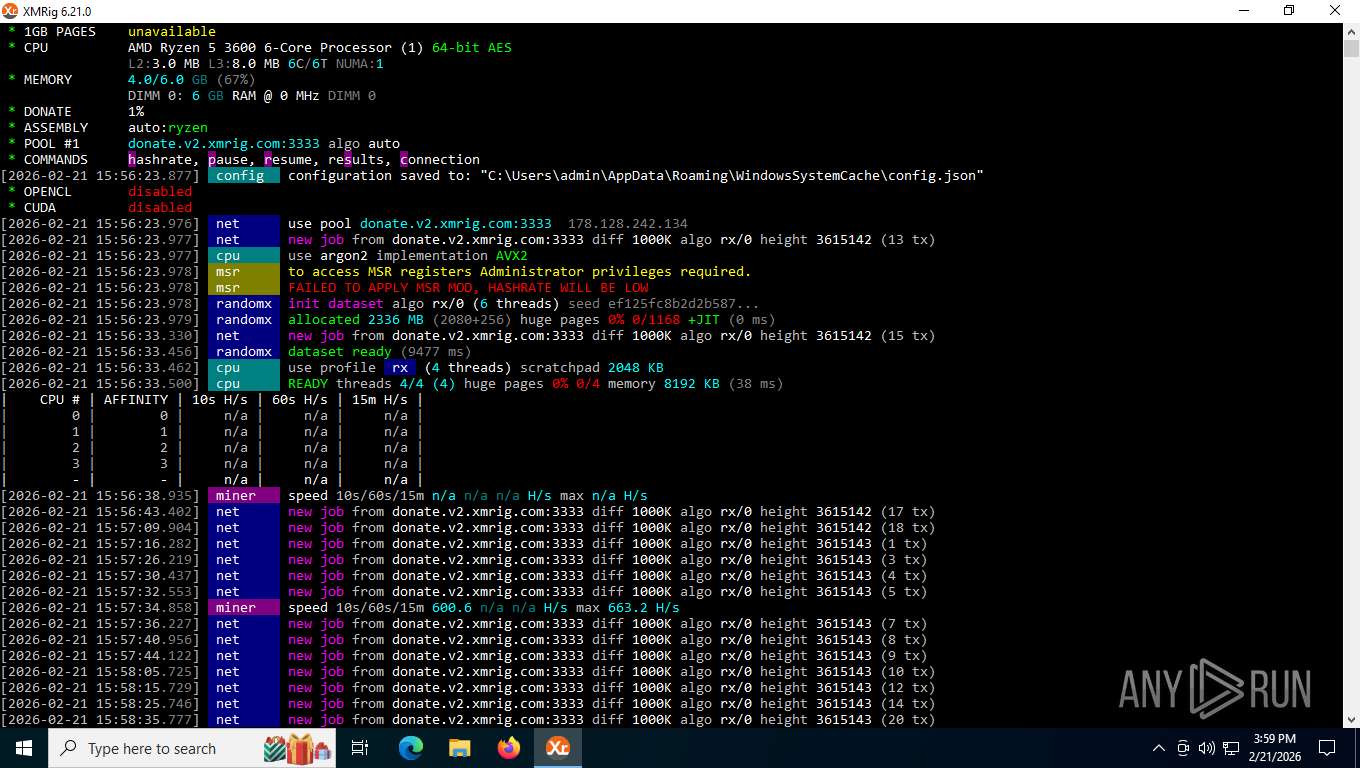Click 'XMRig 6.21.0' window title text
1360x768 pixels.
56,11
